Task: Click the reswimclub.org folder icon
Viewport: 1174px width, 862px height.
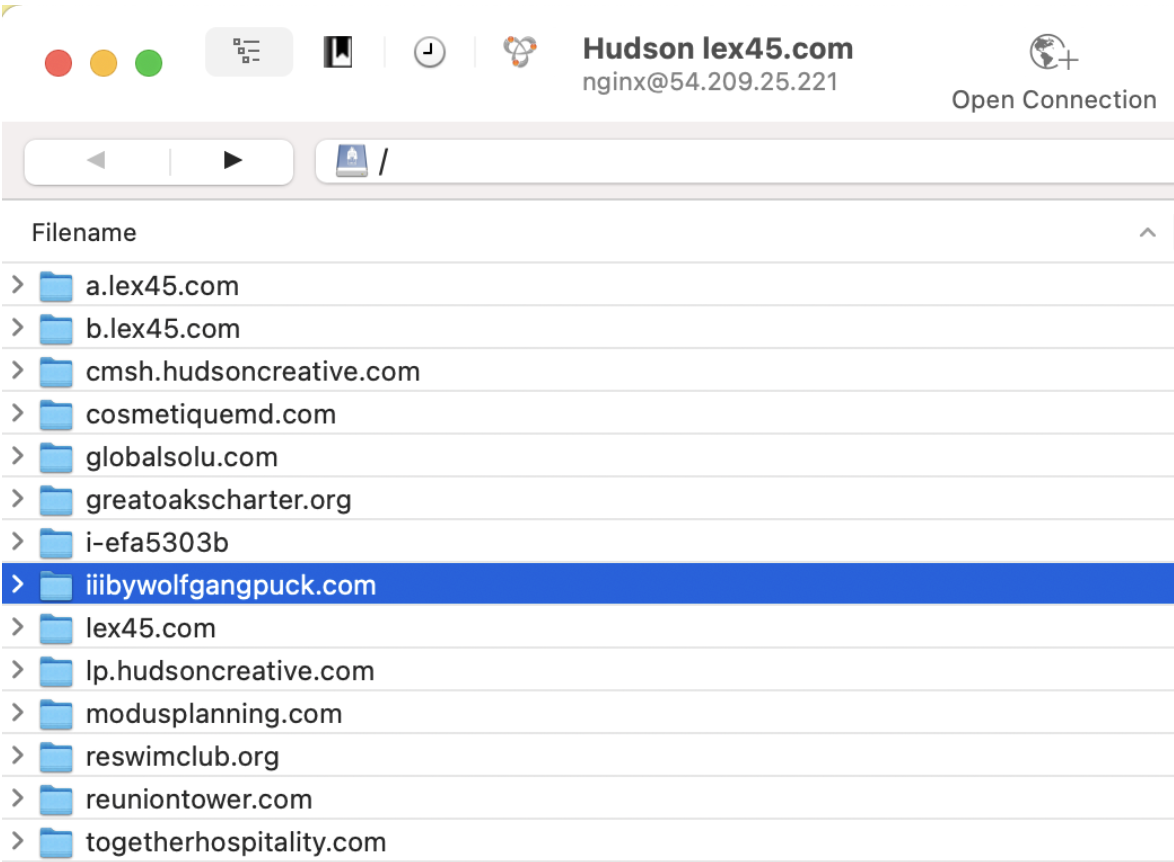Action: coord(56,756)
